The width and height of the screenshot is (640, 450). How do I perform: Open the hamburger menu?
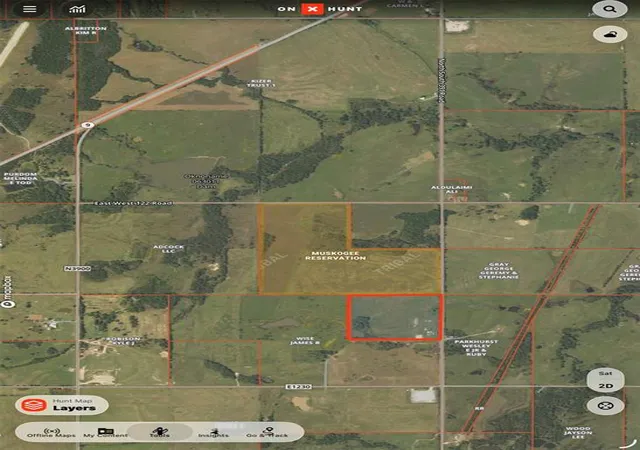pyautogui.click(x=30, y=9)
